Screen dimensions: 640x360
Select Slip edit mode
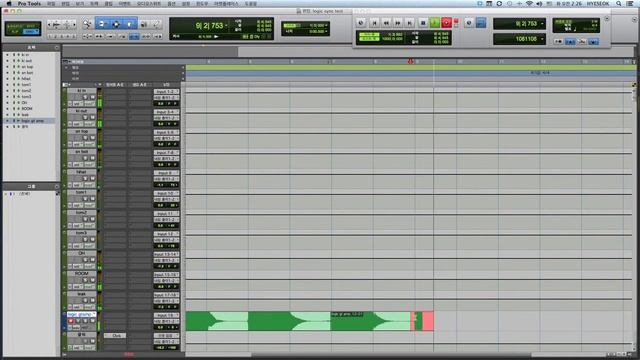pos(15,31)
